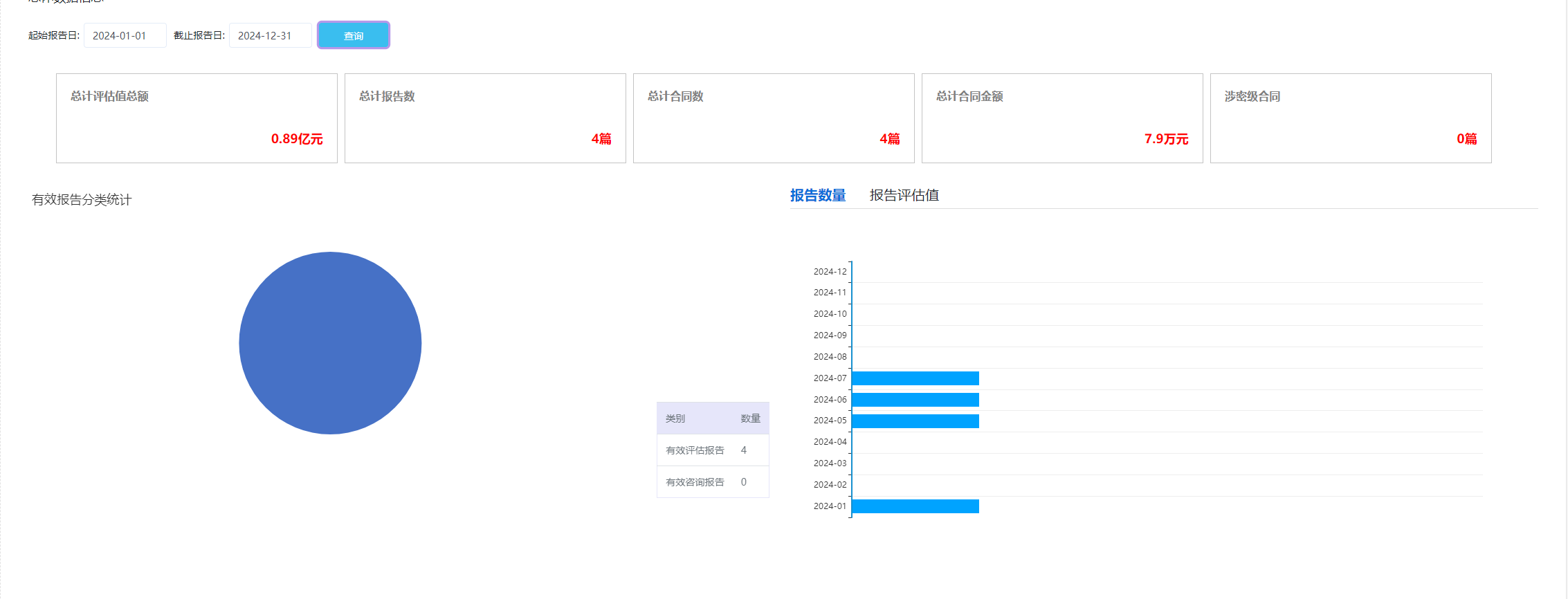Click the 2024-12 axis label

click(x=830, y=272)
